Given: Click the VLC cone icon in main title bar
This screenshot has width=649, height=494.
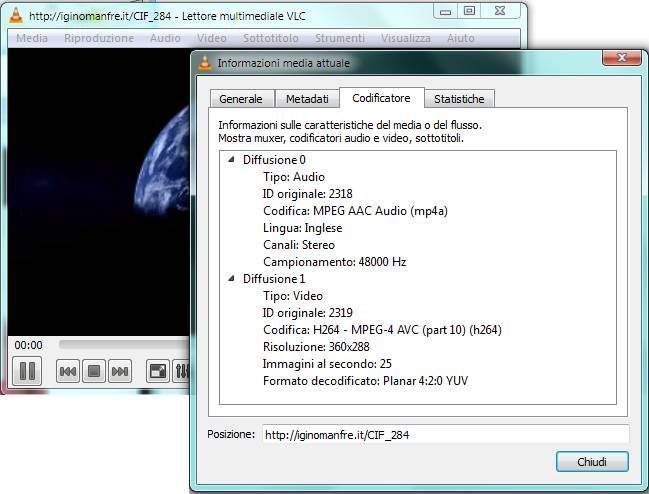Looking at the screenshot, I should [16, 15].
